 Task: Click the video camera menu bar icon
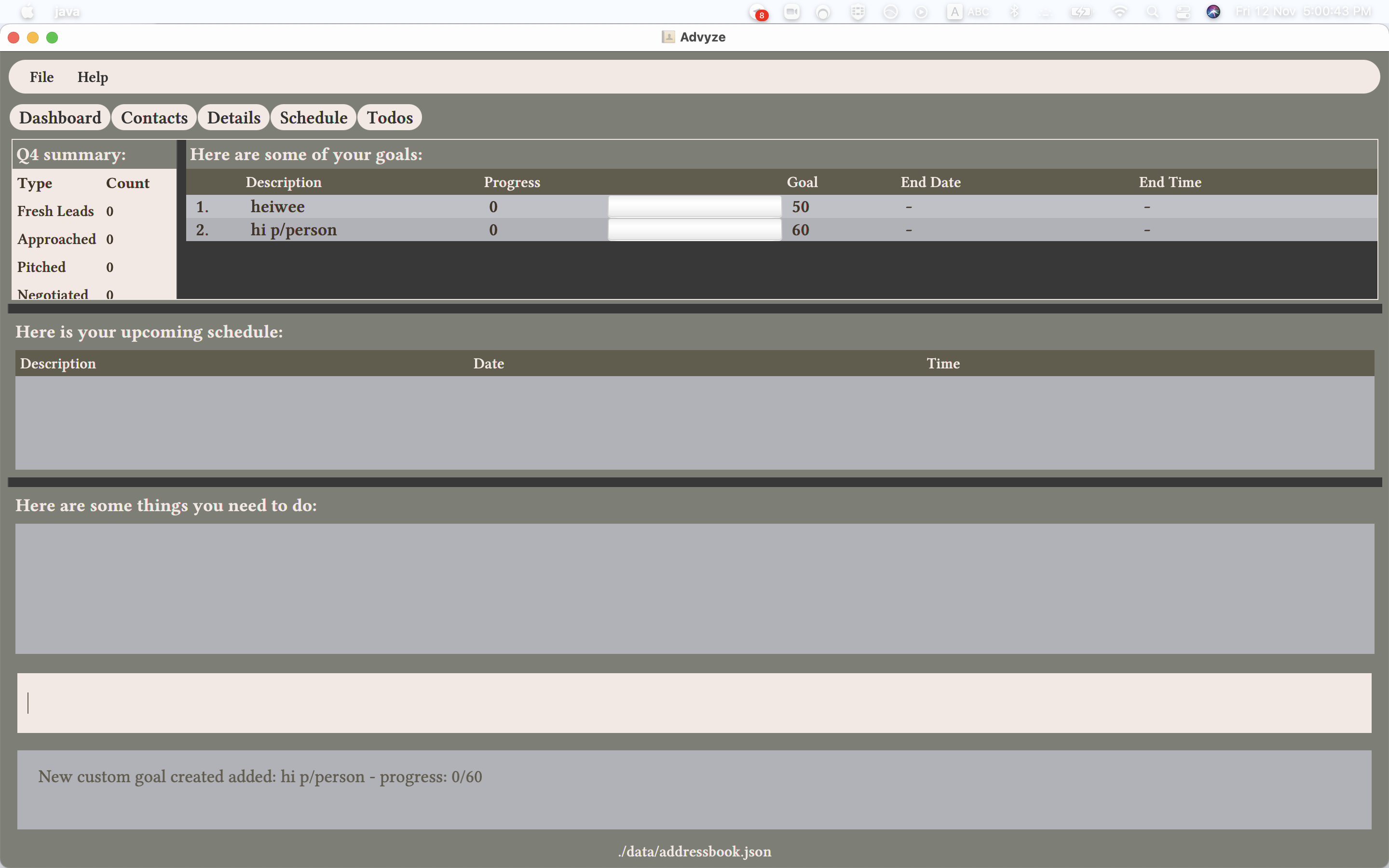coord(791,12)
